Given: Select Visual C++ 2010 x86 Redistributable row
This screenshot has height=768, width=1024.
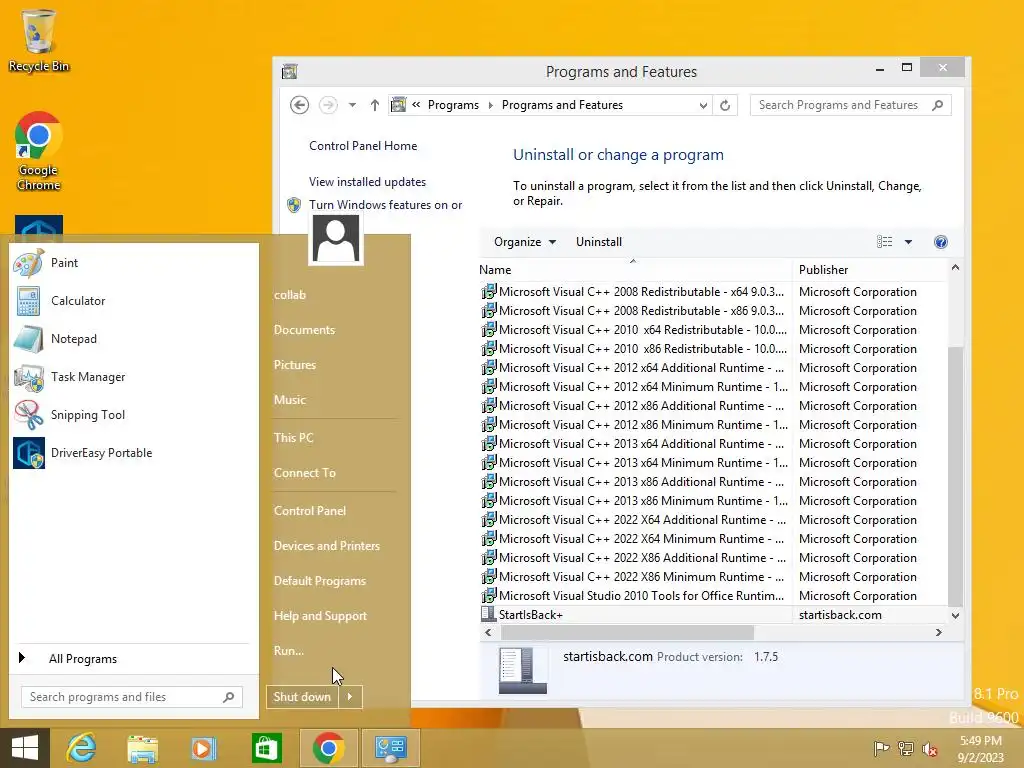Looking at the screenshot, I should tap(712, 349).
